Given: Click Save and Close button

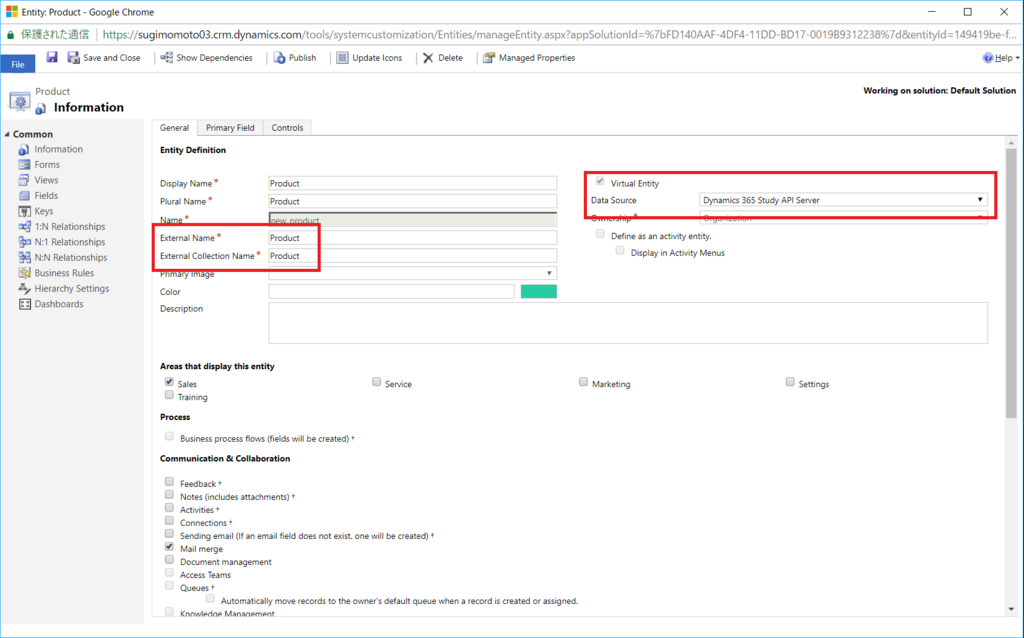Looking at the screenshot, I should pos(104,58).
